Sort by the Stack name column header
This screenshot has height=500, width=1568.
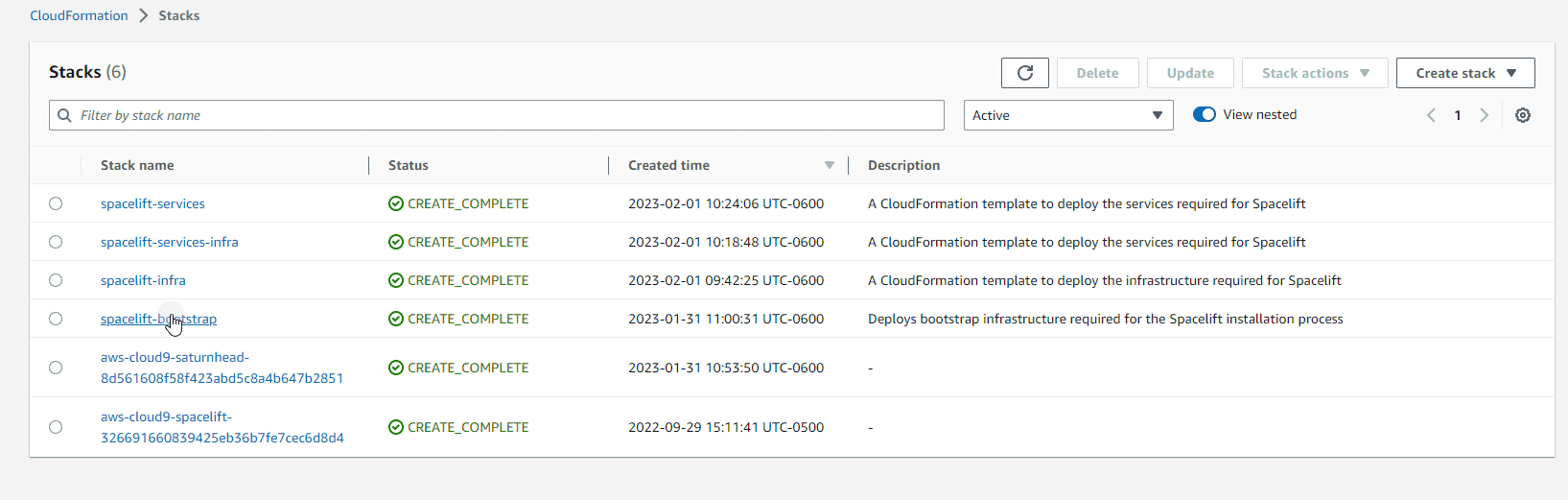pyautogui.click(x=137, y=165)
